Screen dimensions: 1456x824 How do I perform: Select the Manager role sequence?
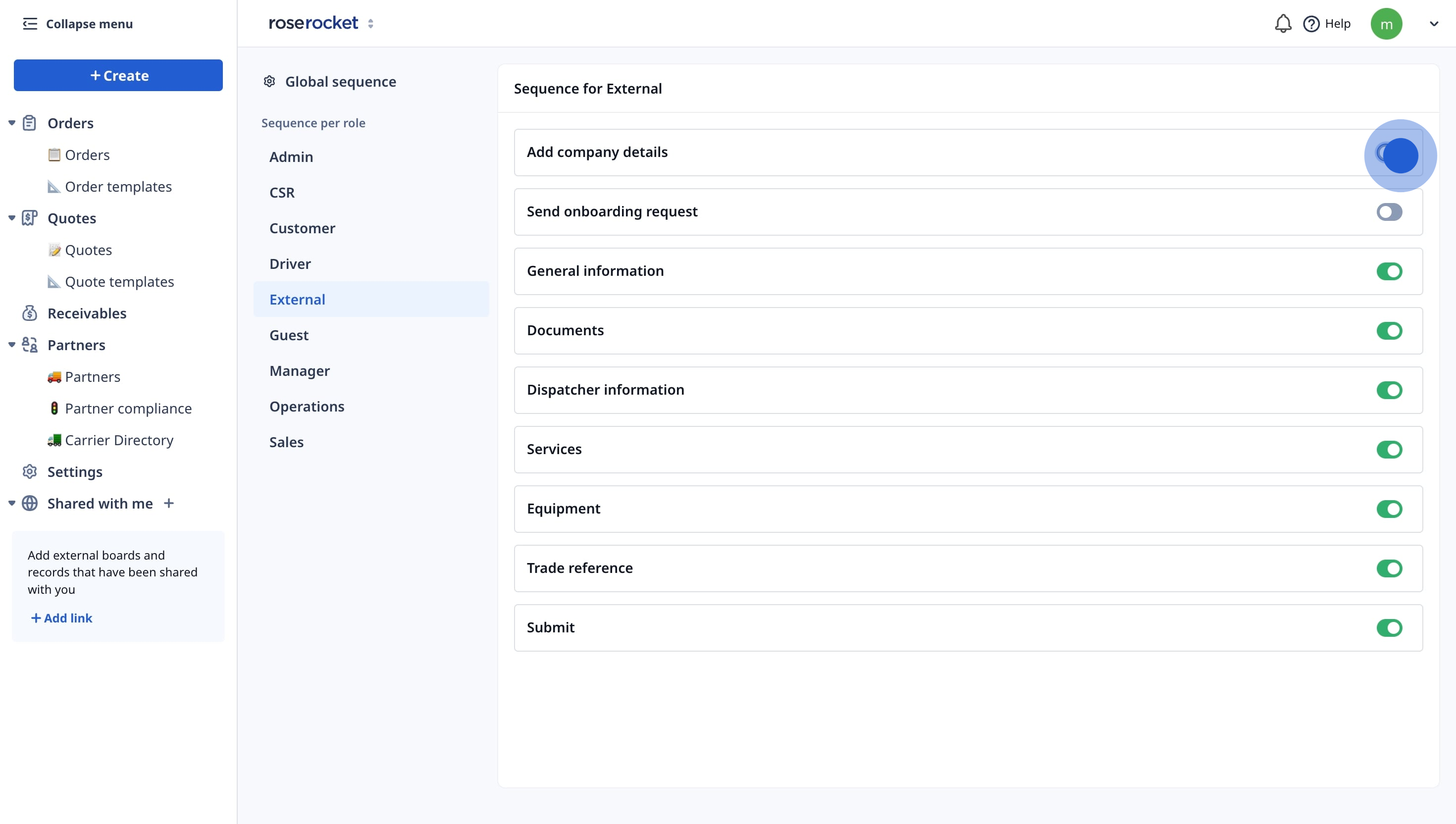(x=371, y=371)
